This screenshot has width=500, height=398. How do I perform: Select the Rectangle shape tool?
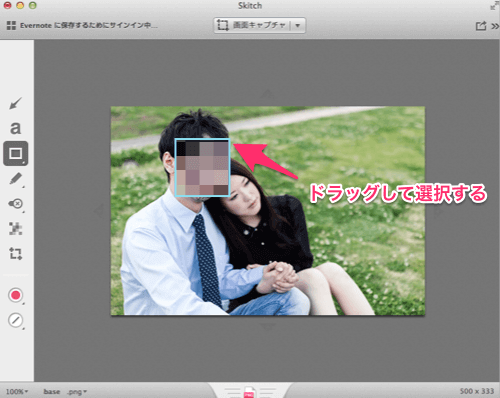coord(16,153)
